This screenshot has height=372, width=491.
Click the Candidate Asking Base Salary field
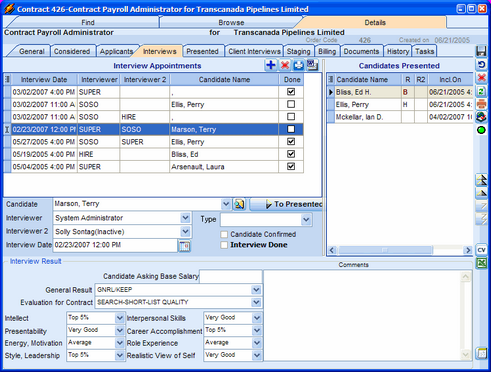pyautogui.click(x=231, y=276)
